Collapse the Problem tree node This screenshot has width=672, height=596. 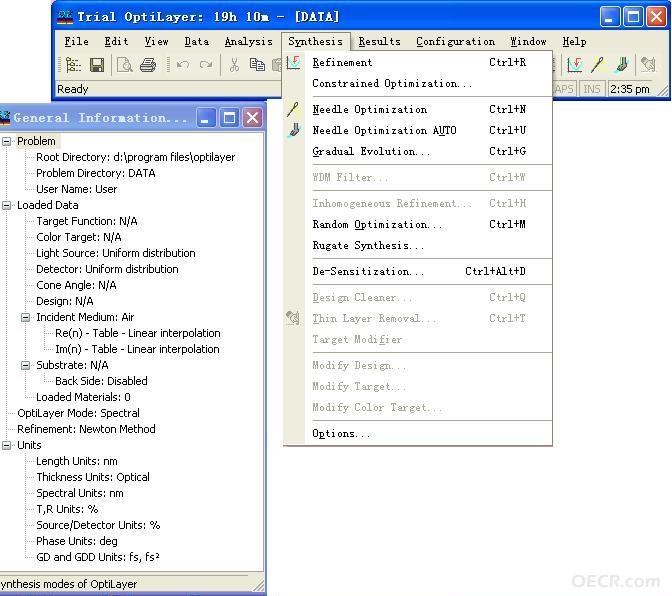click(6, 141)
